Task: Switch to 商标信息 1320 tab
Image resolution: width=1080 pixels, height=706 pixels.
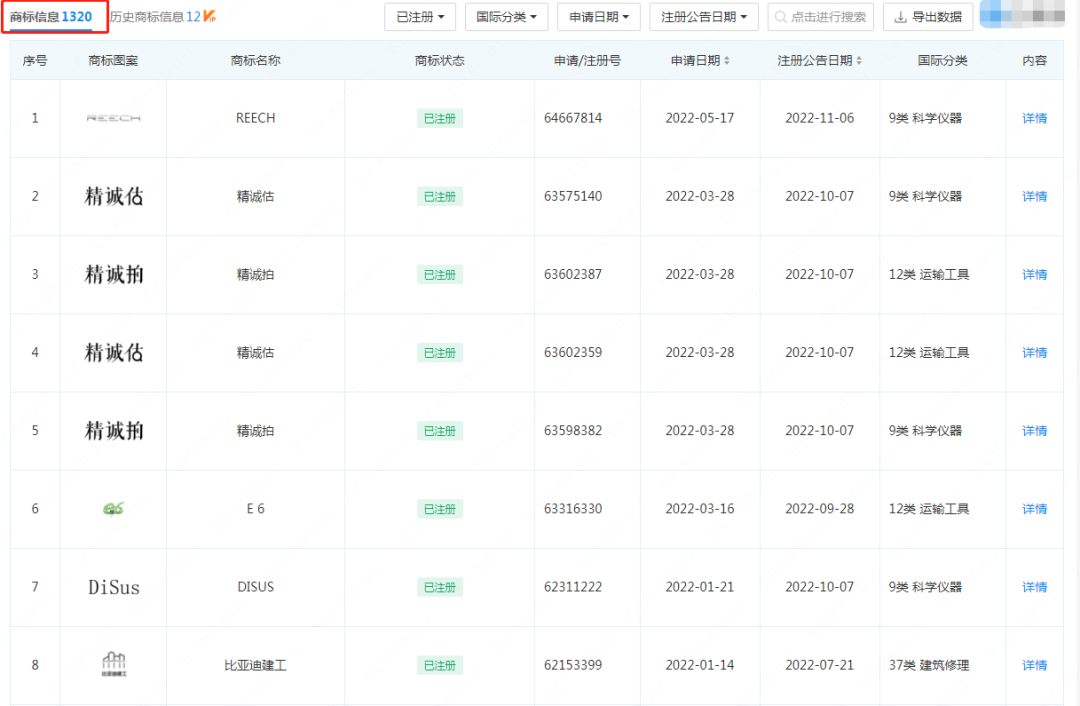Action: [51, 17]
